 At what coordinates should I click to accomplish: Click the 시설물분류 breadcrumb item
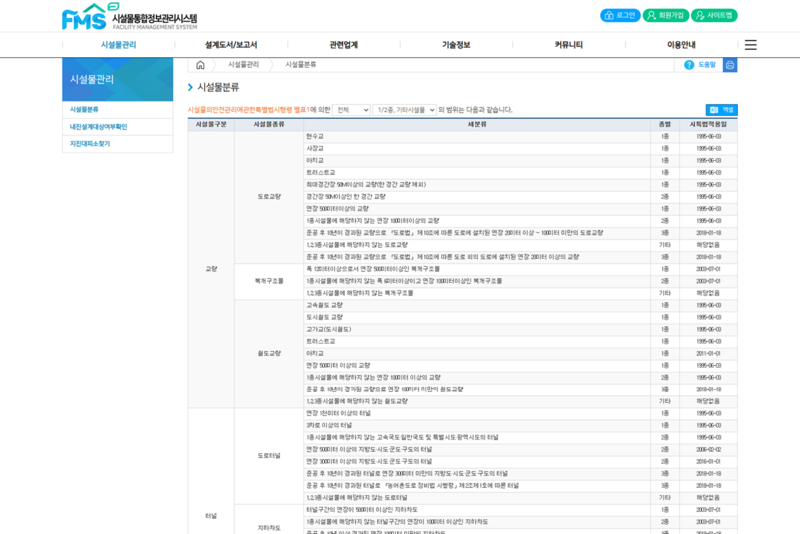tap(301, 64)
